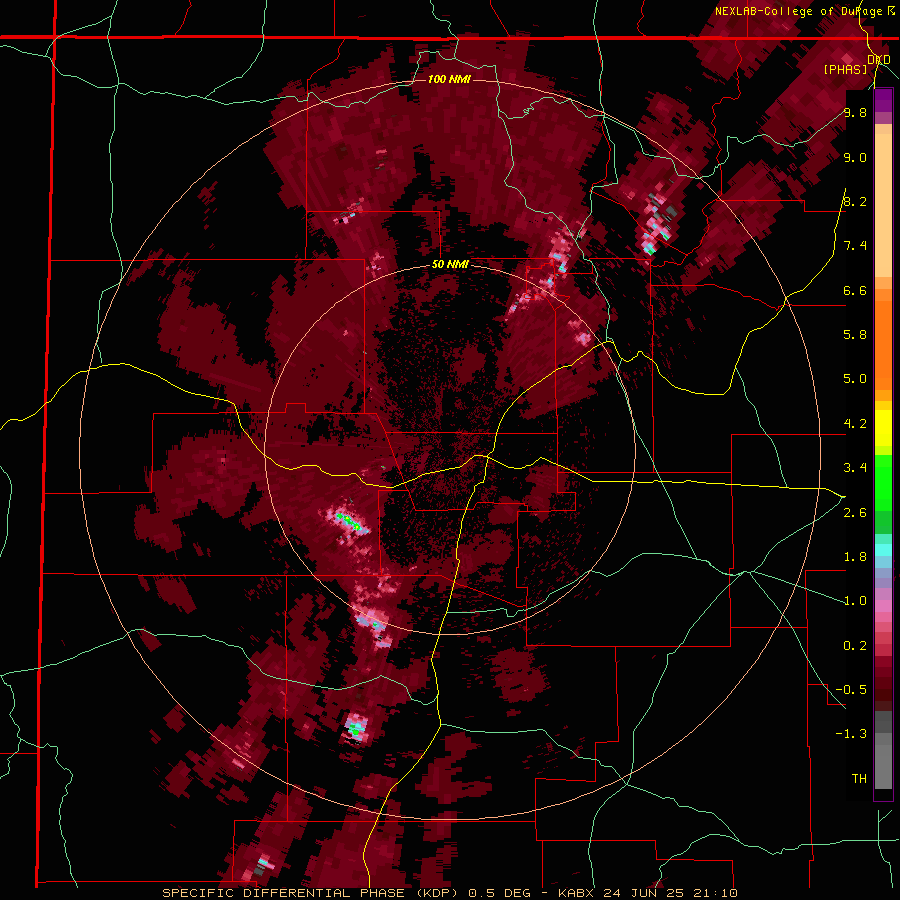This screenshot has height=900, width=900.
Task: Click the 9.0 value on the color scale
Action: [855, 157]
